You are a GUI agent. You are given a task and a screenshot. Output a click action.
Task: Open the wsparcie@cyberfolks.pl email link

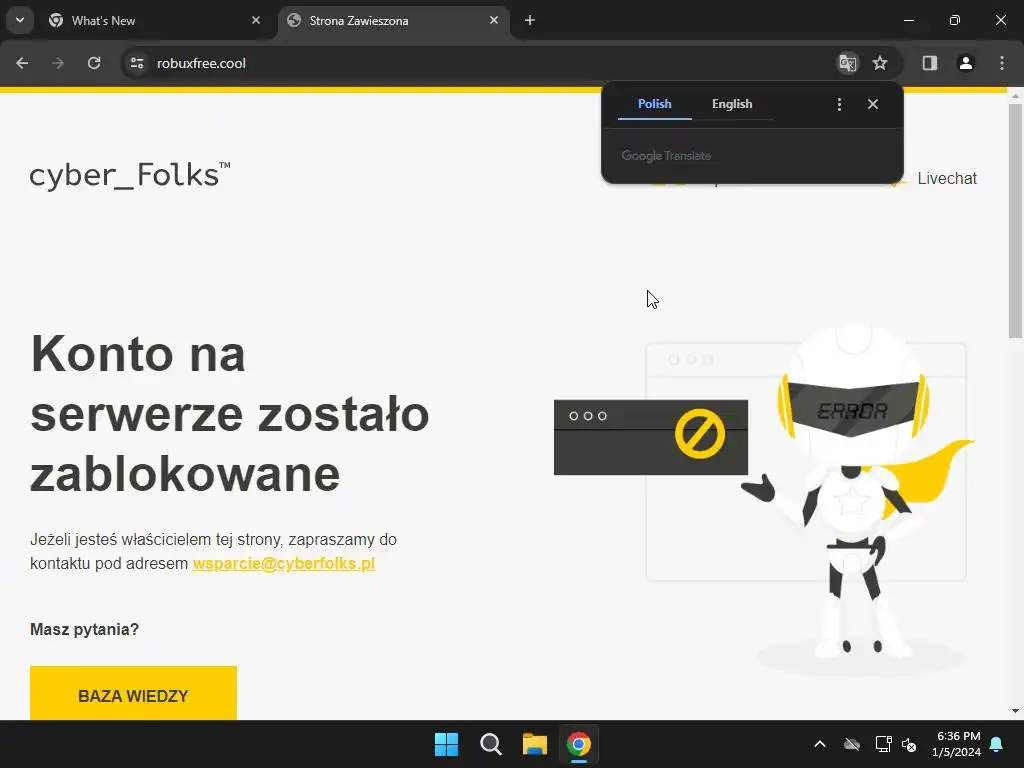point(283,564)
